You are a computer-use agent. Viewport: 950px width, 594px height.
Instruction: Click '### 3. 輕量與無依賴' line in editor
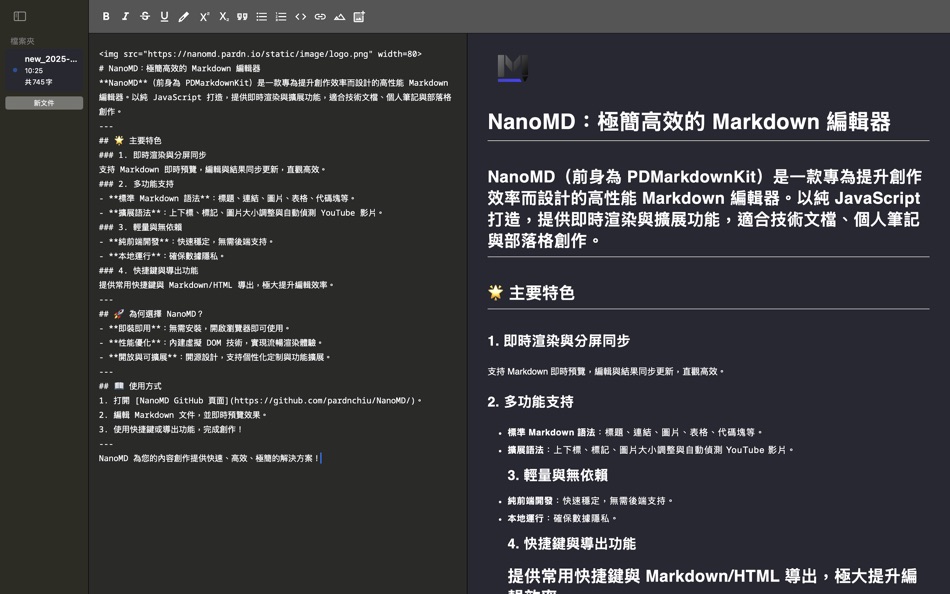tap(141, 227)
